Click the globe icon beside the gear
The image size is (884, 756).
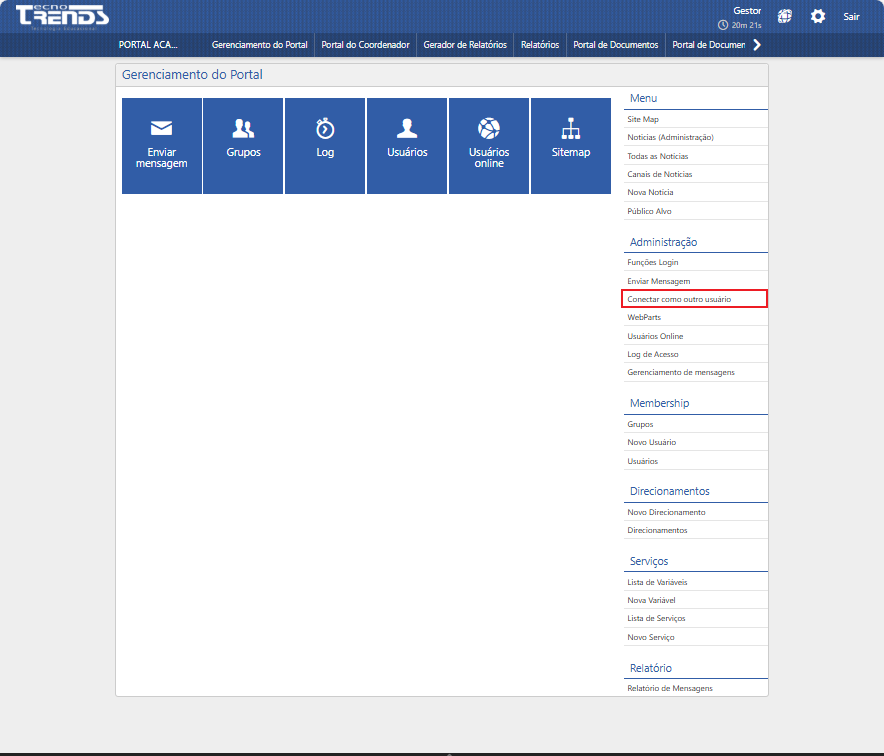(x=786, y=17)
